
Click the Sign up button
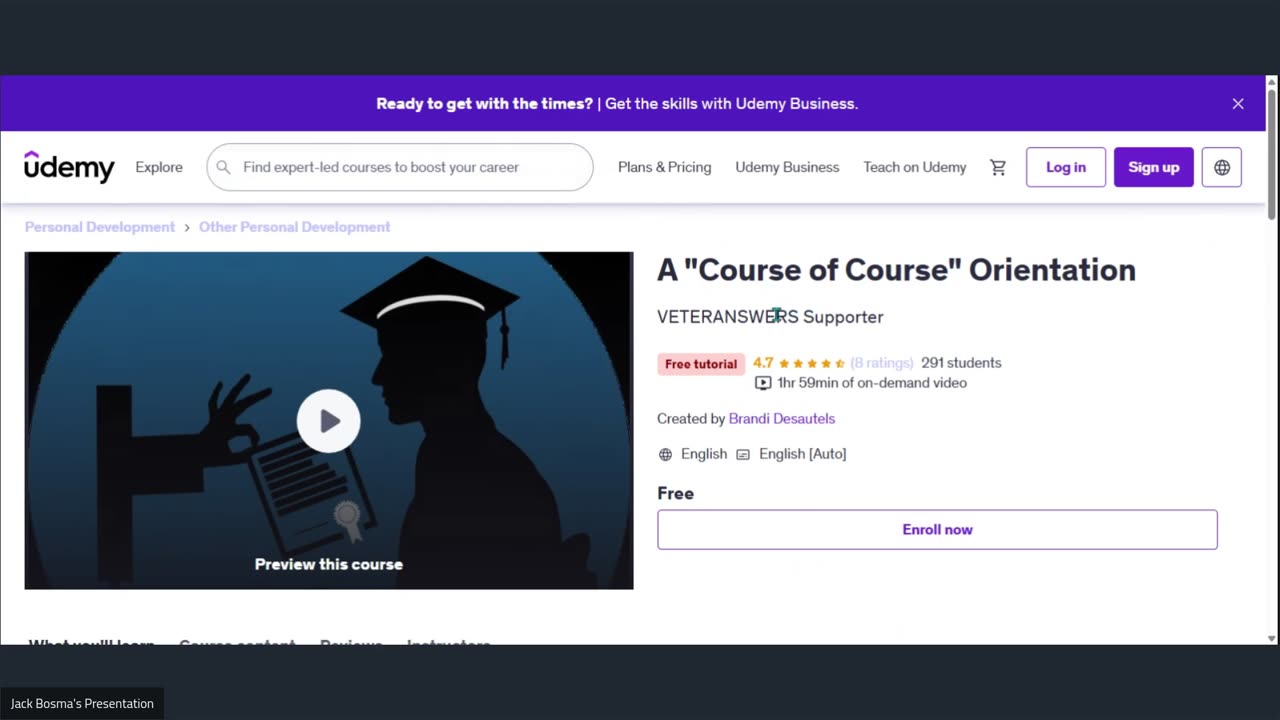click(x=1154, y=167)
